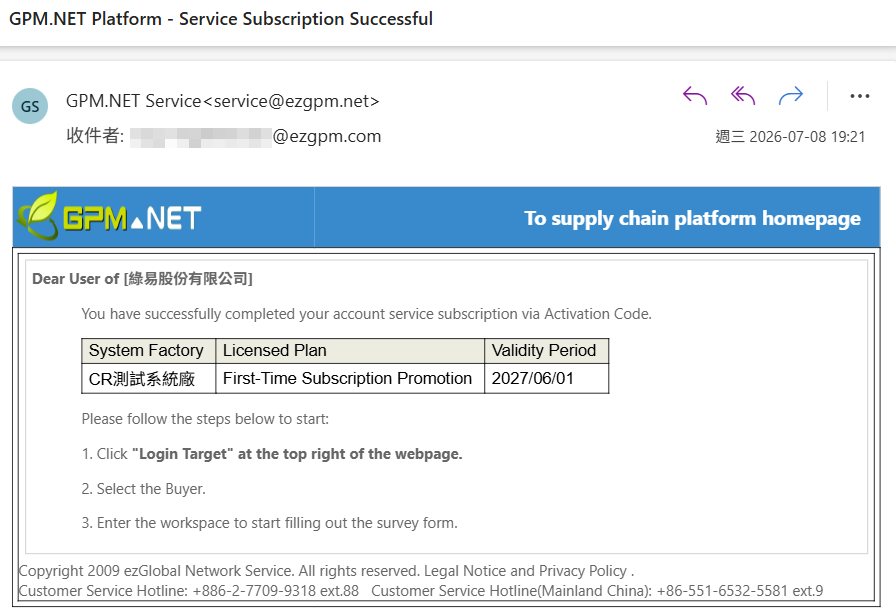Screen dimensions: 896x614
Task: Click the Validity Period column header
Action: tap(547, 350)
